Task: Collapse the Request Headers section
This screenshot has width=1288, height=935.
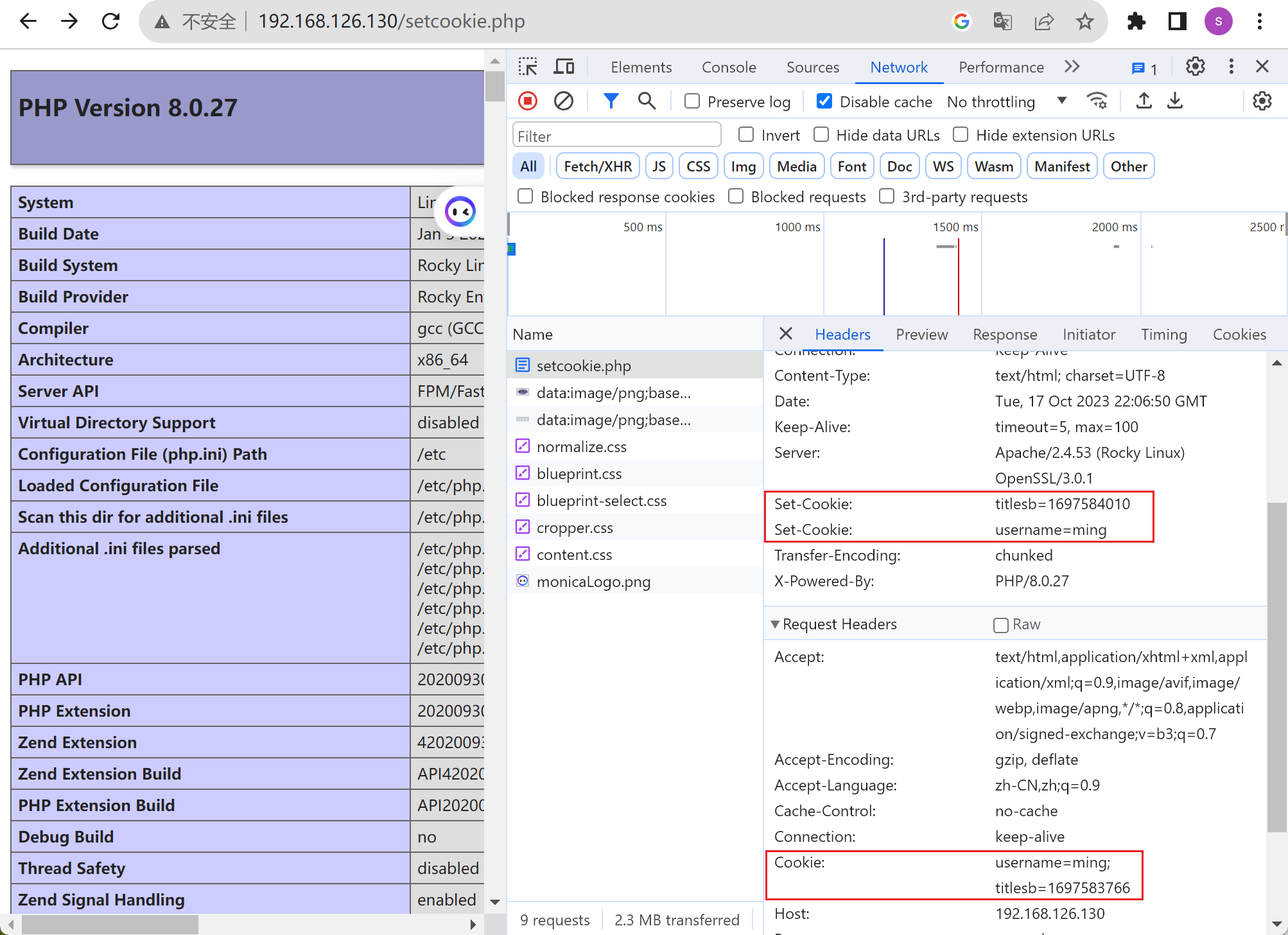Action: [776, 624]
